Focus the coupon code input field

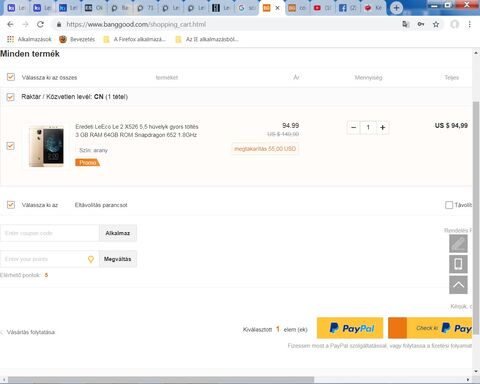[x=50, y=233]
